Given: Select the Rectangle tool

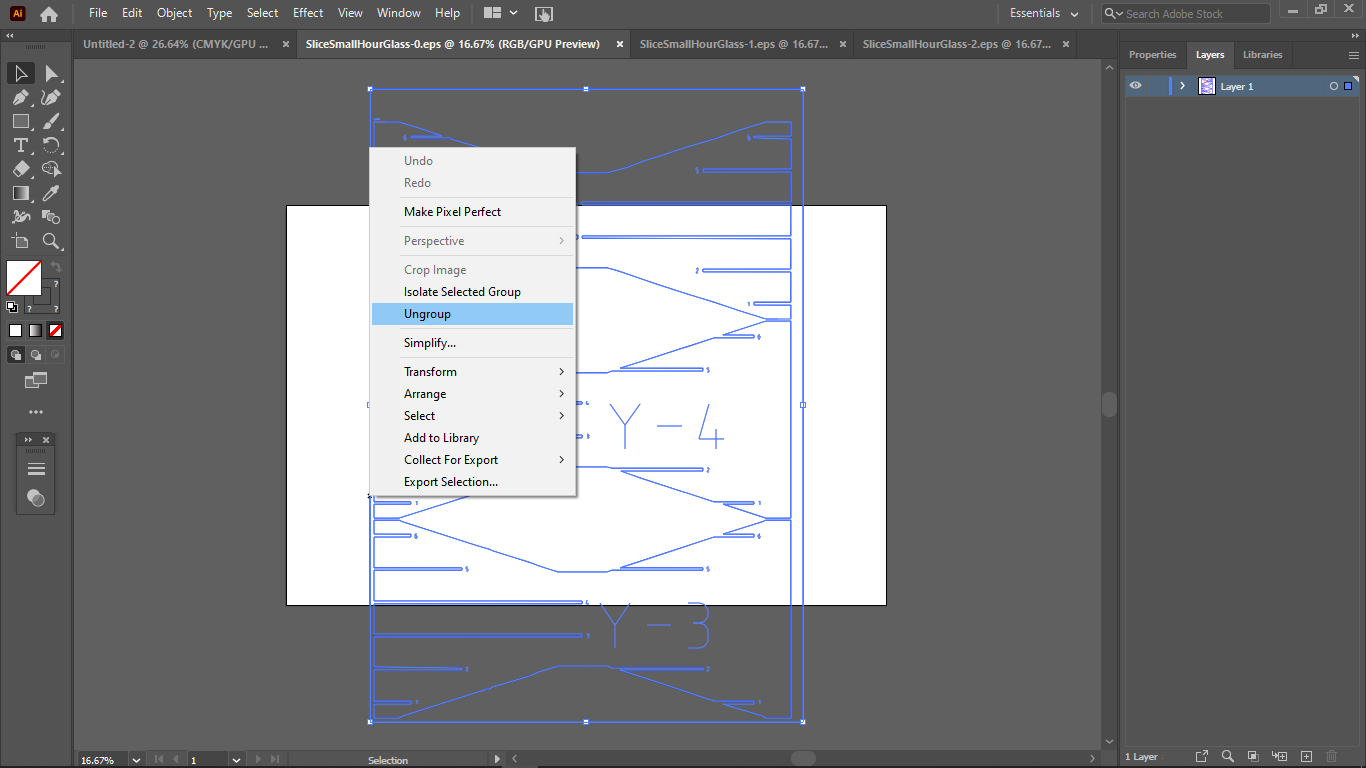Looking at the screenshot, I should coord(20,121).
